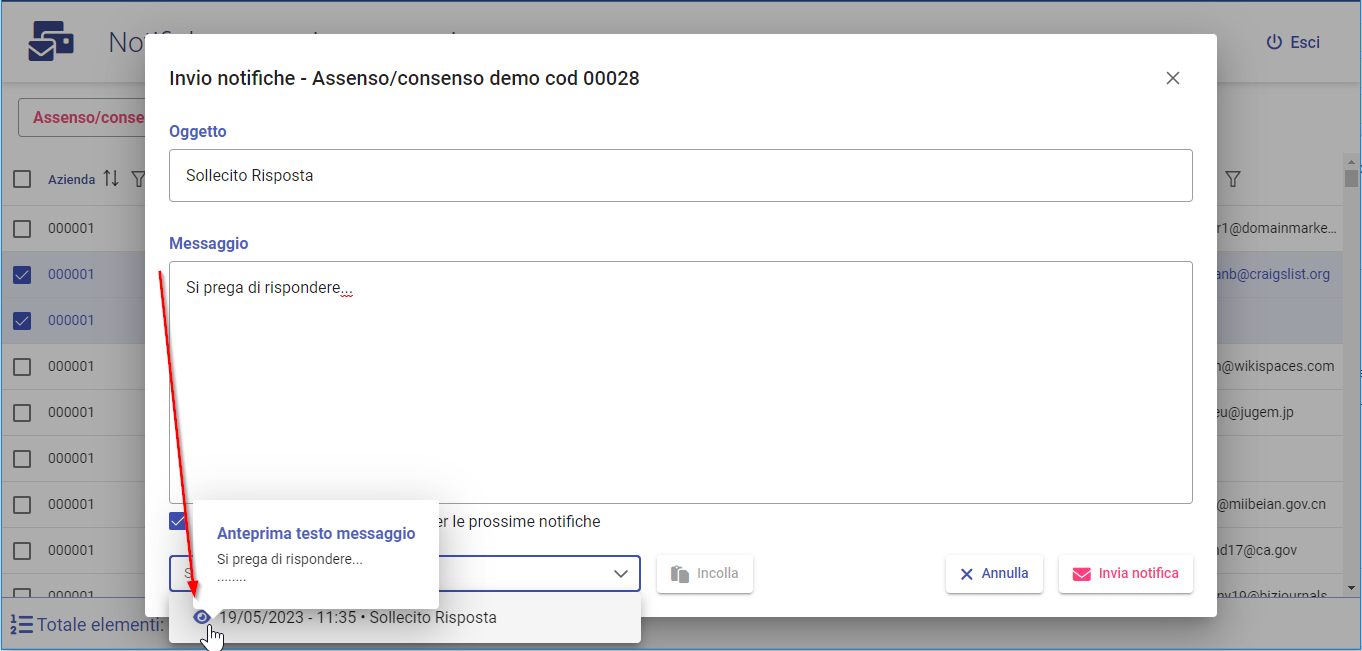Image resolution: width=1362 pixels, height=651 pixels.
Task: Close the Invio notifiche dialog
Action: click(x=1173, y=78)
